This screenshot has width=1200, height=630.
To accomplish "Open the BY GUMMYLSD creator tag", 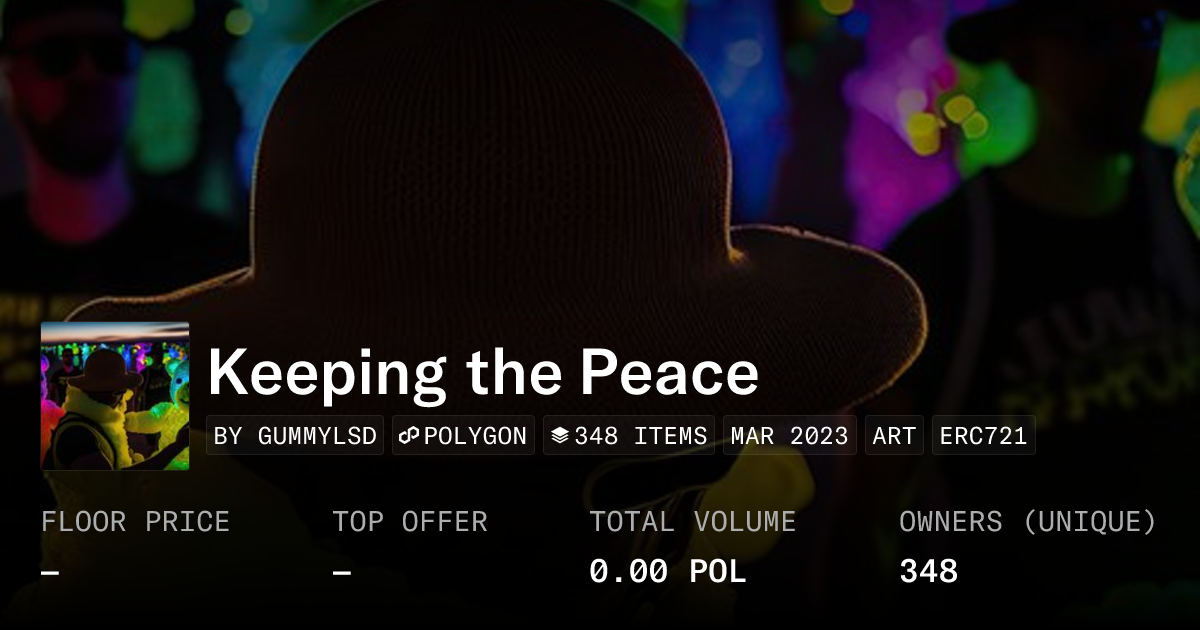I will point(295,436).
